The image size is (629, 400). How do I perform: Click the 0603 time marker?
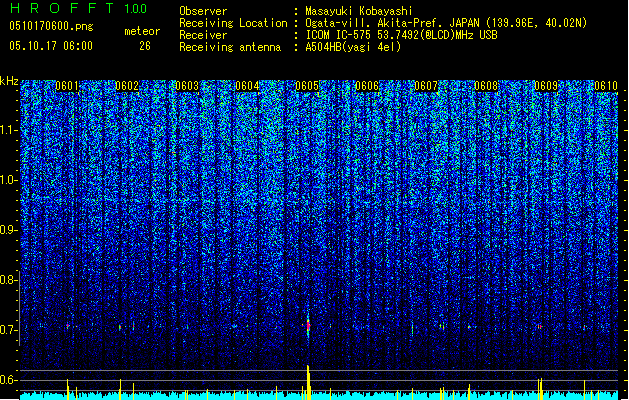[x=187, y=86]
